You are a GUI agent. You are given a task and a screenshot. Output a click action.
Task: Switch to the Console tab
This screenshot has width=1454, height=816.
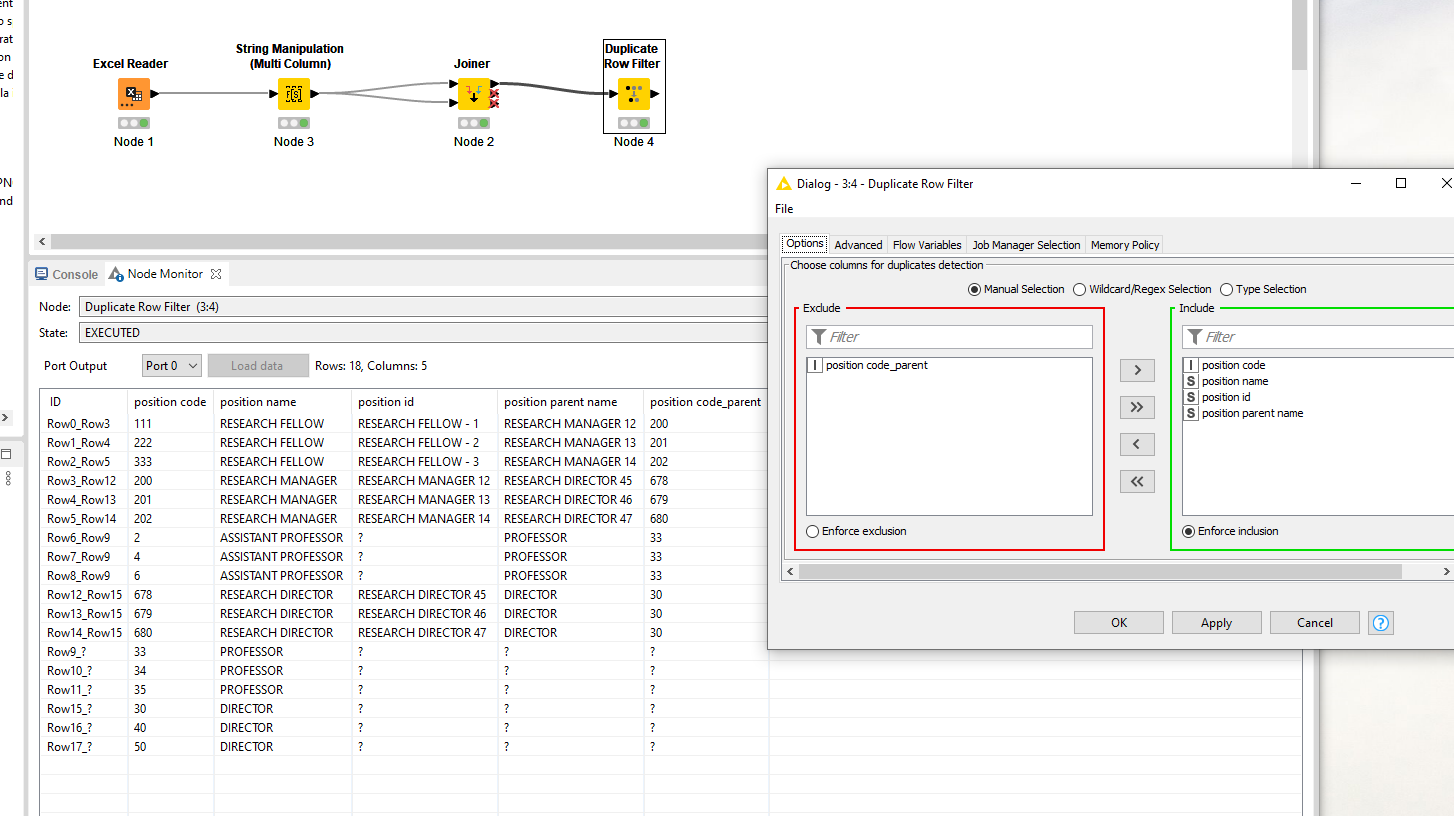67,274
